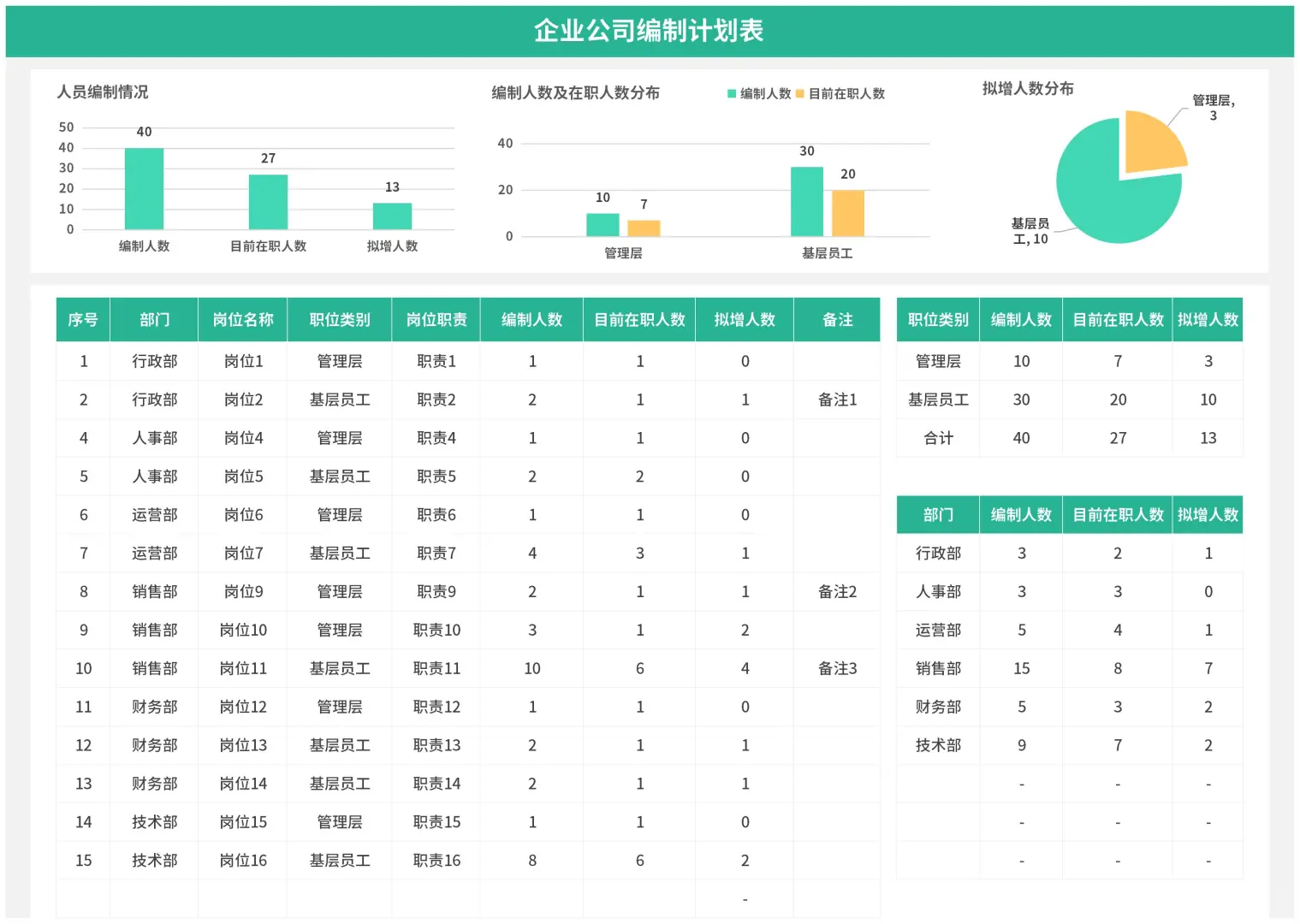This screenshot has height=924, width=1300.
Task: Click the 备注2 cell
Action: pos(837,591)
